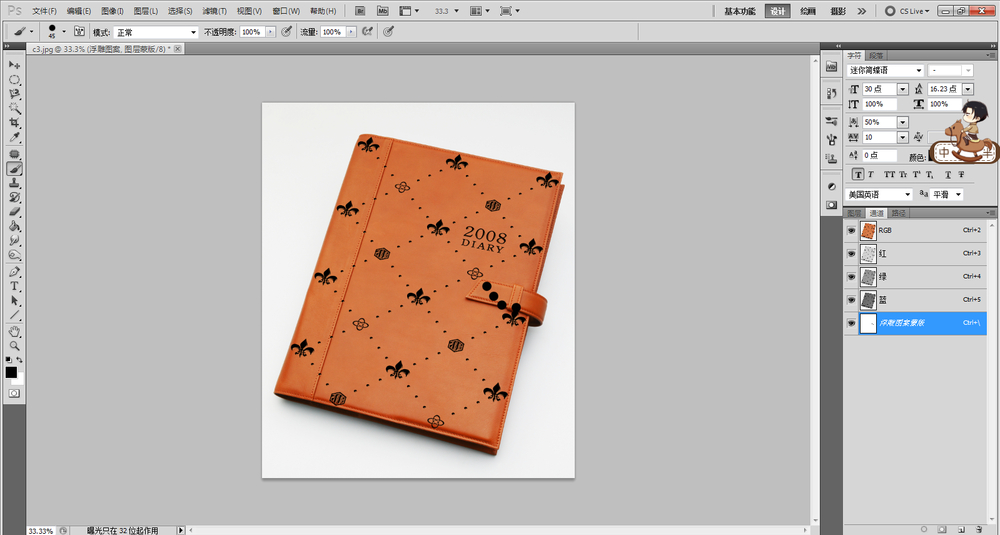Enable airbrush mode next to flow
Screen dimensions: 1000x535
368,32
